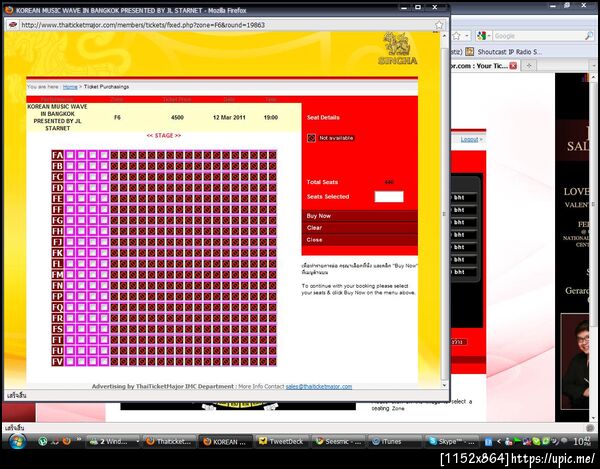Viewport: 600px width, 469px height.
Task: Click the Firefox icon in popup title bar
Action: (x=9, y=10)
